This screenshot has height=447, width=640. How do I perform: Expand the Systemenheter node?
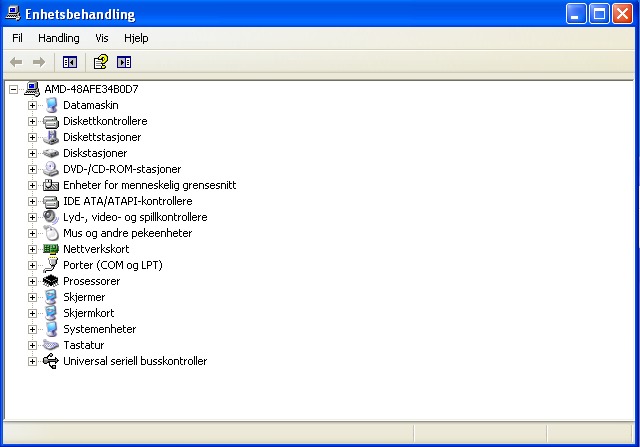click(x=32, y=329)
